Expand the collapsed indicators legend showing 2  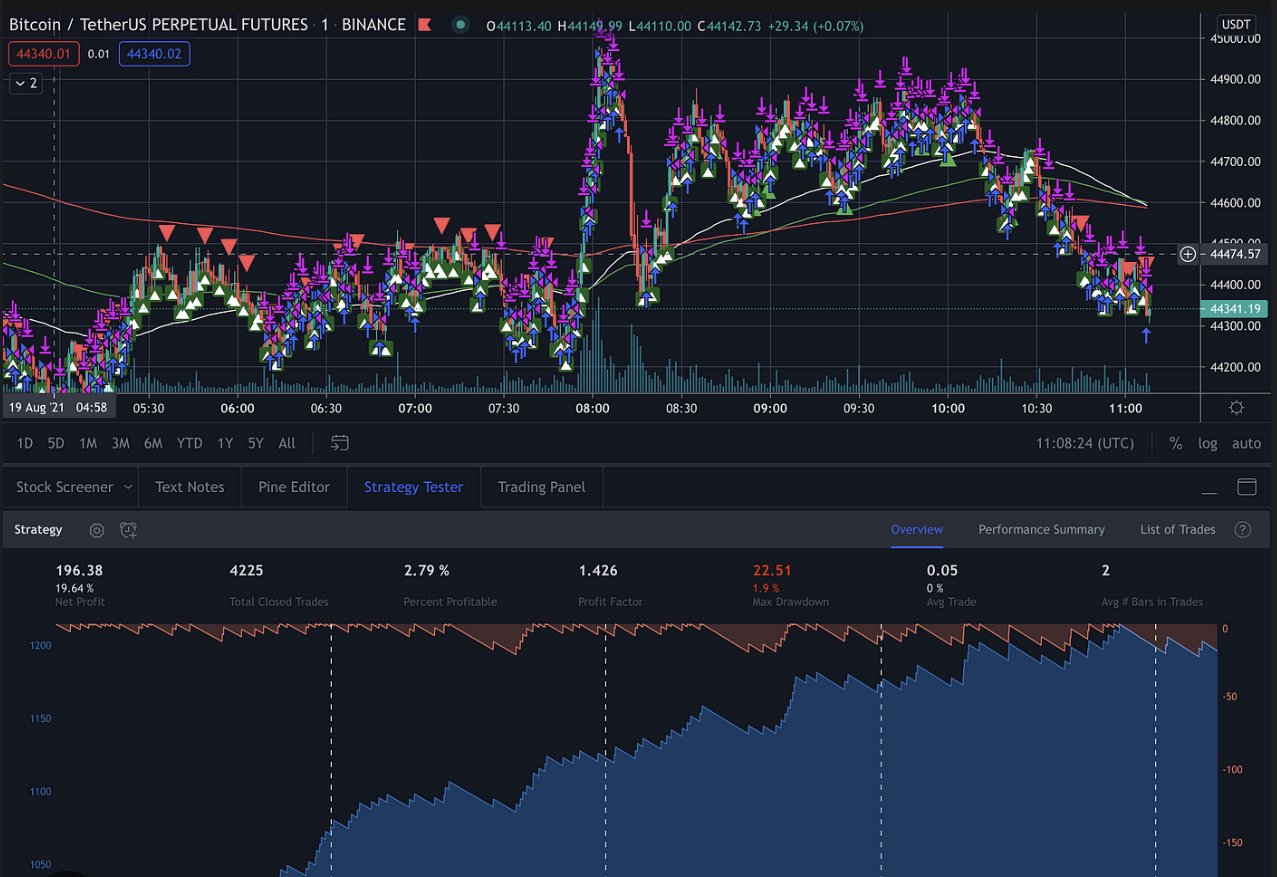point(26,83)
